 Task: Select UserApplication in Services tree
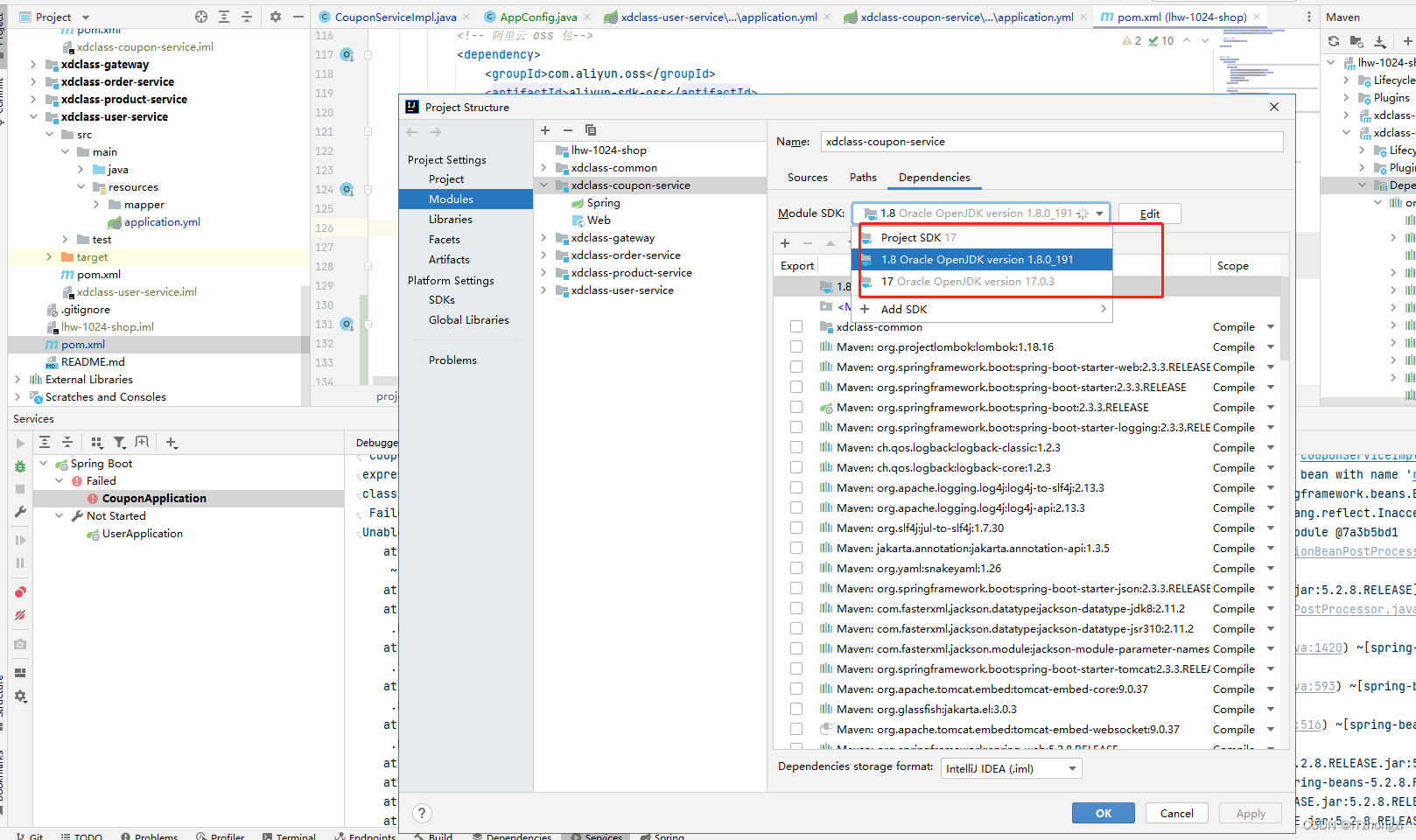point(143,534)
